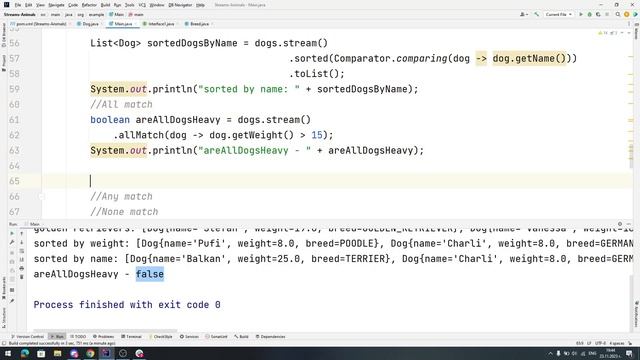Open the Terminal tool window
The image size is (640, 360).
coord(131,337)
